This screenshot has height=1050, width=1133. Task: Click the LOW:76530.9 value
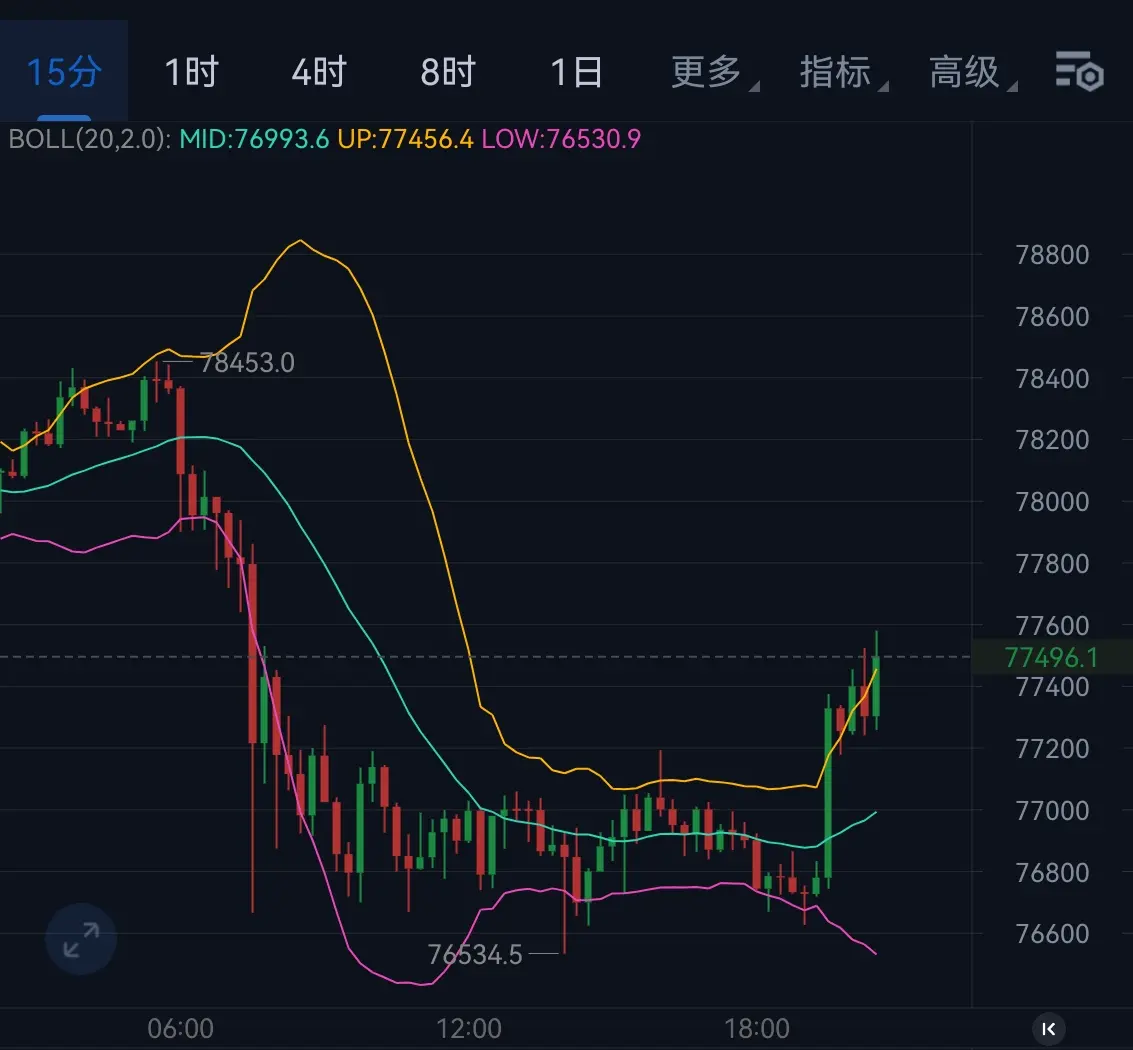(561, 139)
